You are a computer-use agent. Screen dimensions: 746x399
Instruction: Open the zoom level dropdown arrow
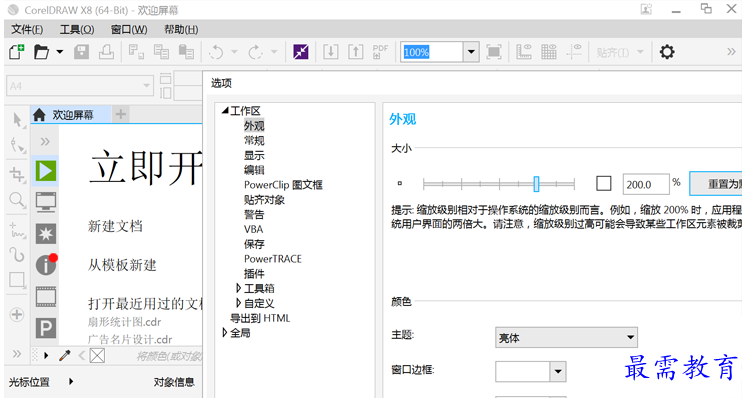tap(471, 52)
